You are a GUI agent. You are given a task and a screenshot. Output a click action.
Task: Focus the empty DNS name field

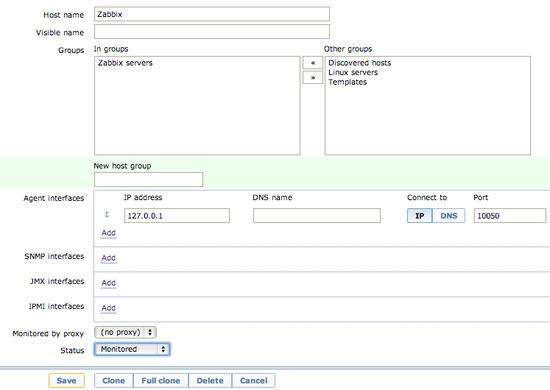pyautogui.click(x=317, y=216)
